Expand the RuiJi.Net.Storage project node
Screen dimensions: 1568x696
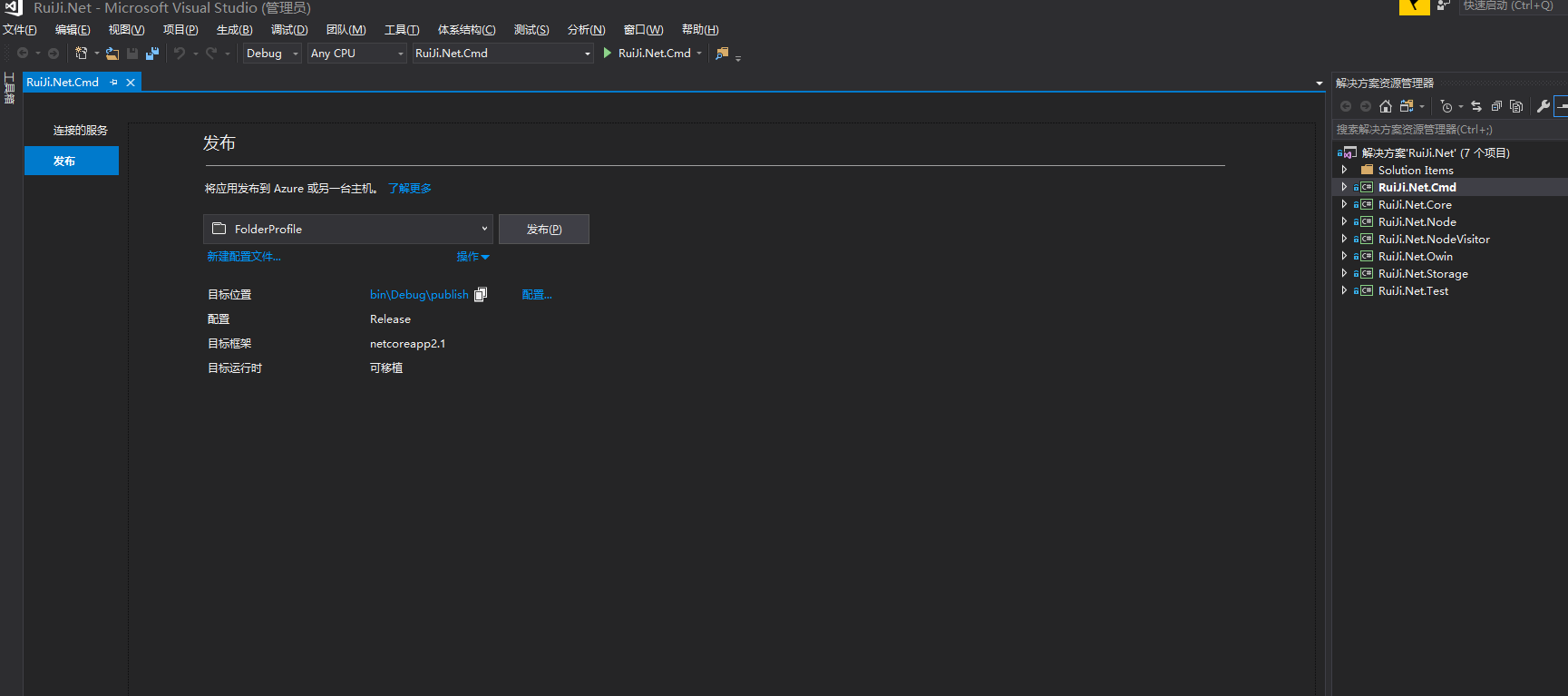click(x=1344, y=273)
